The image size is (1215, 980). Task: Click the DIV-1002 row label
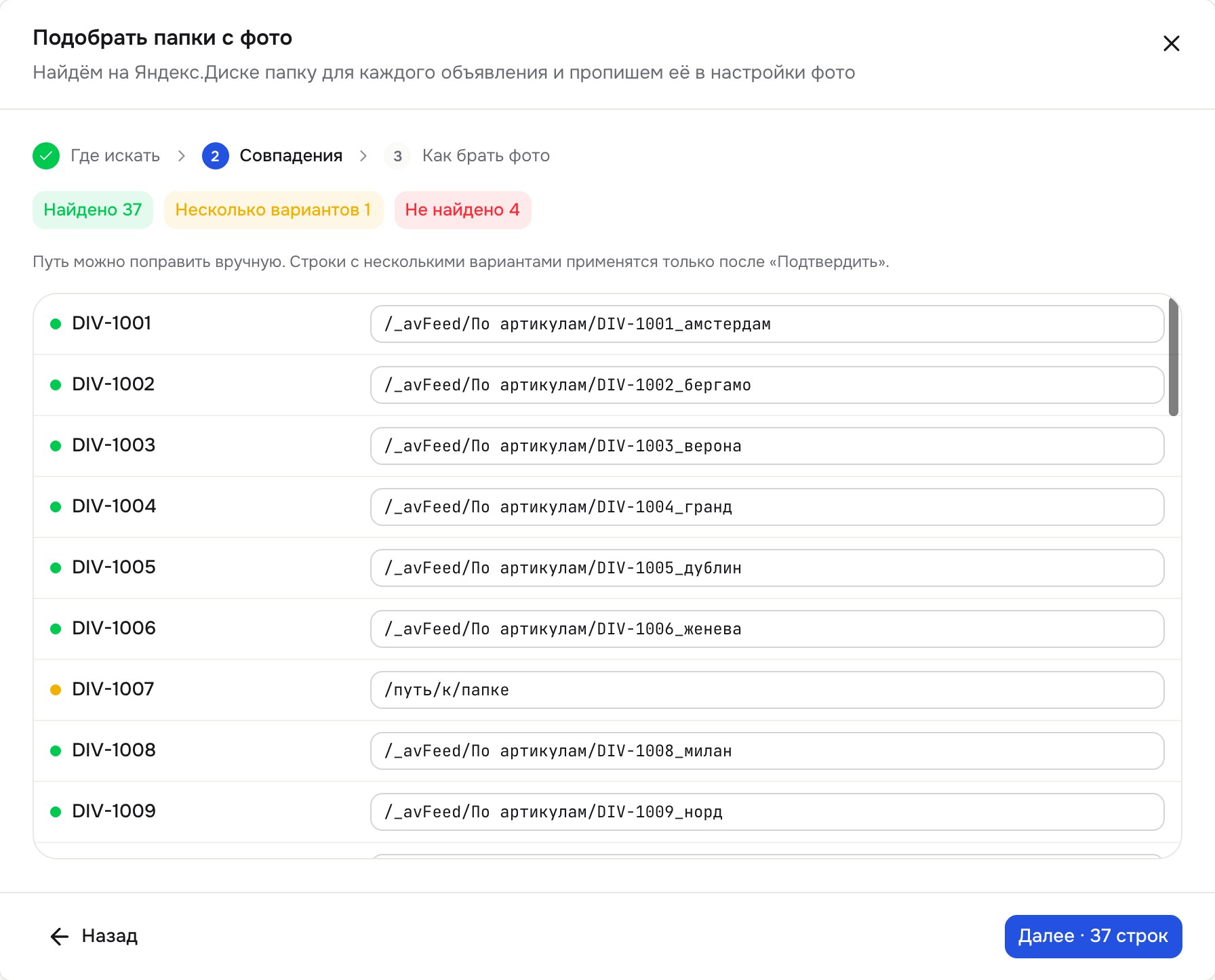click(x=113, y=384)
